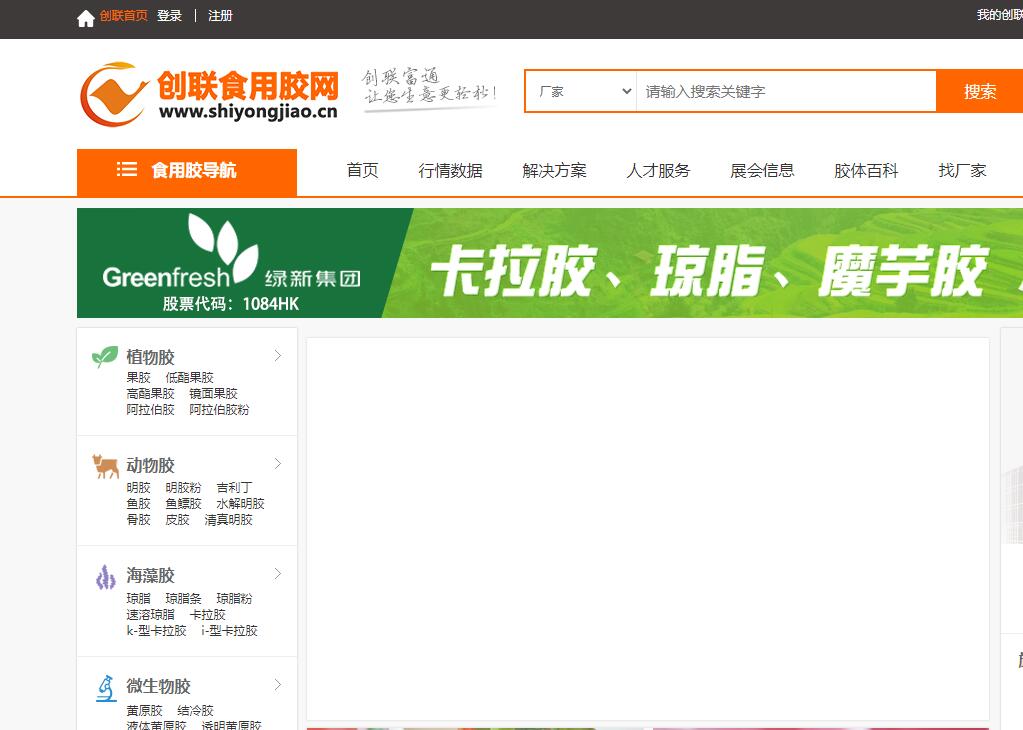1023x730 pixels.
Task: Expand the 海藻胶 category chevron
Action: [x=278, y=574]
